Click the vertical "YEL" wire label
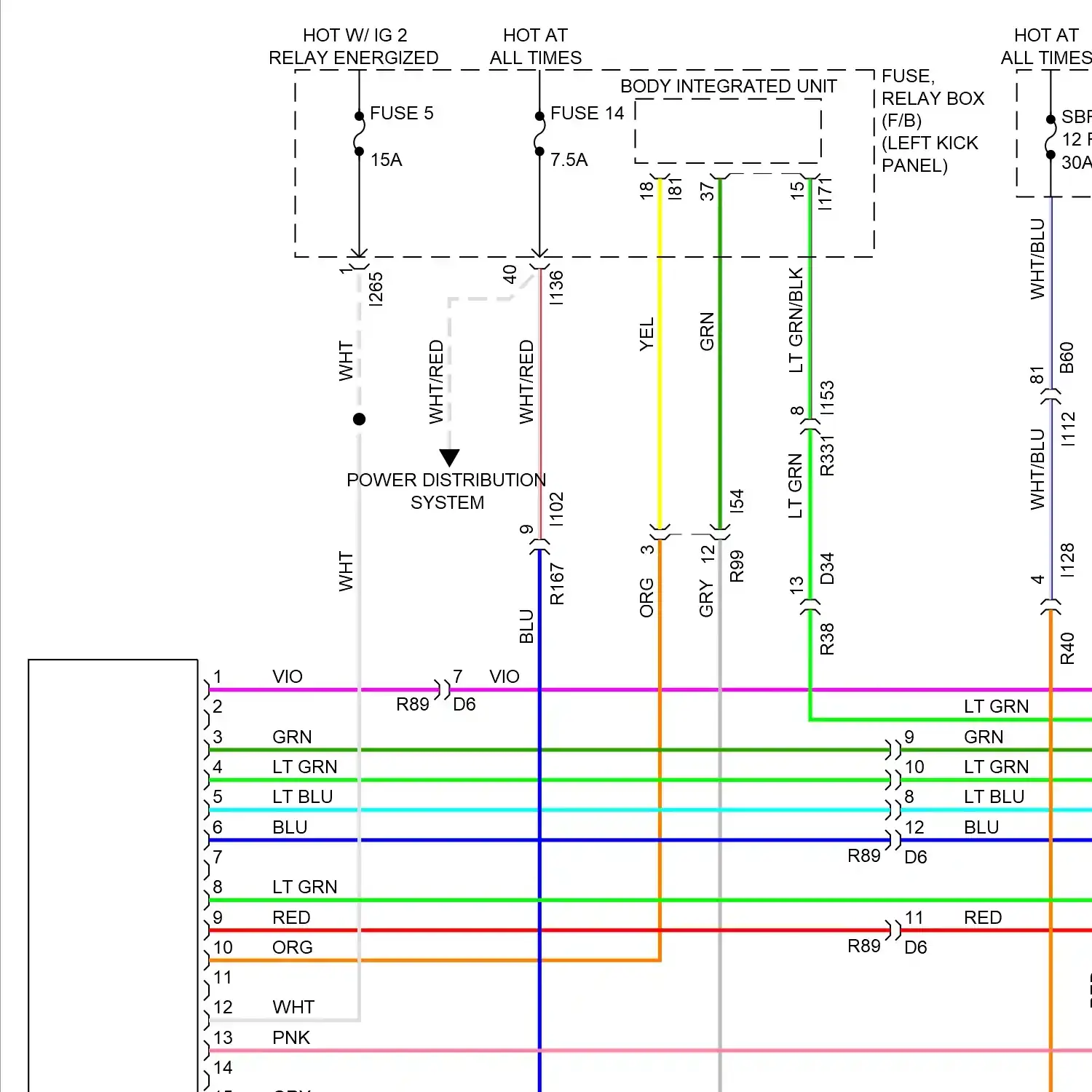Image resolution: width=1092 pixels, height=1092 pixels. (x=646, y=334)
